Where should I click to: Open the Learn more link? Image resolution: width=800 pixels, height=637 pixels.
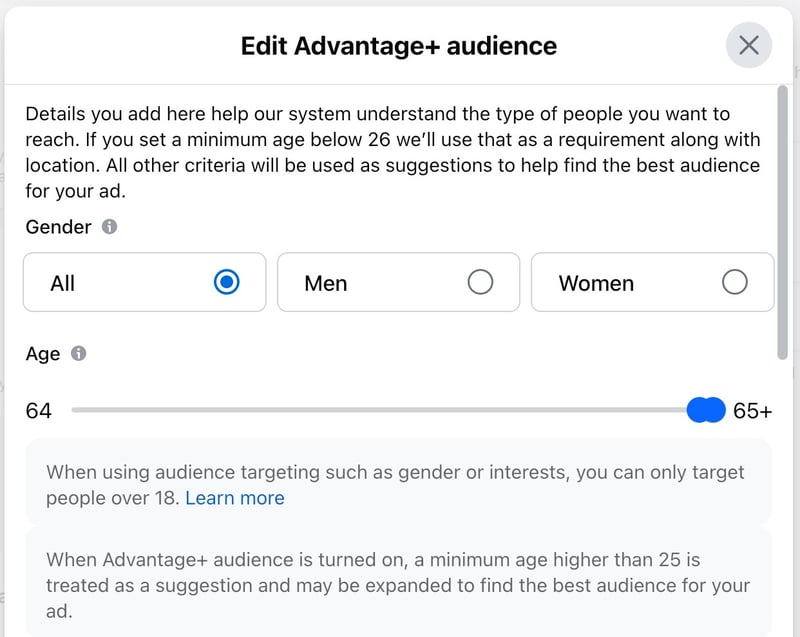tap(235, 497)
